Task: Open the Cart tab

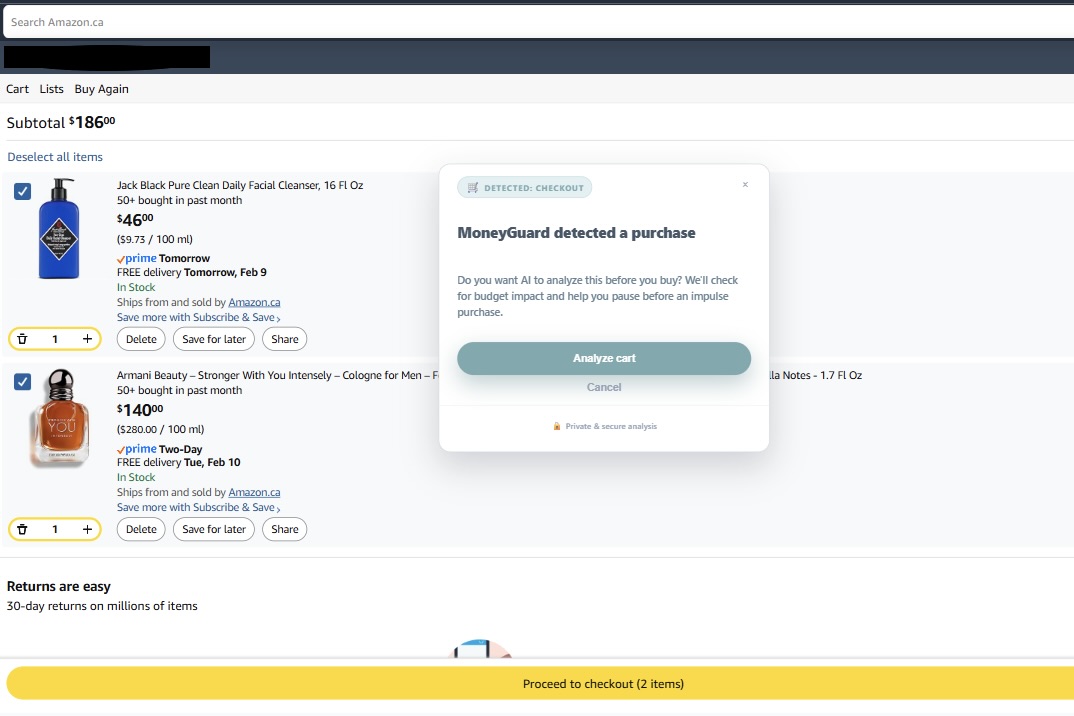Action: click(x=17, y=89)
